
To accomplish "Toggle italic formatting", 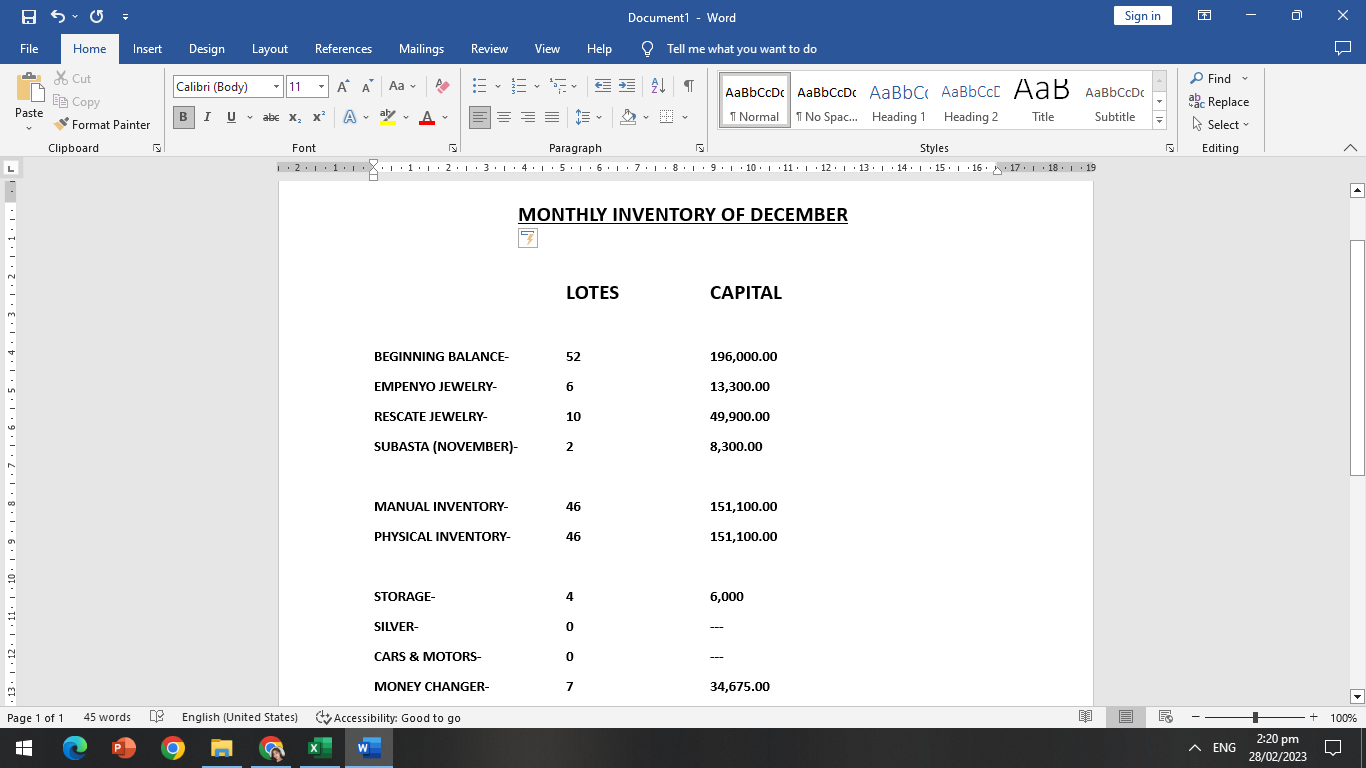I will click(207, 117).
